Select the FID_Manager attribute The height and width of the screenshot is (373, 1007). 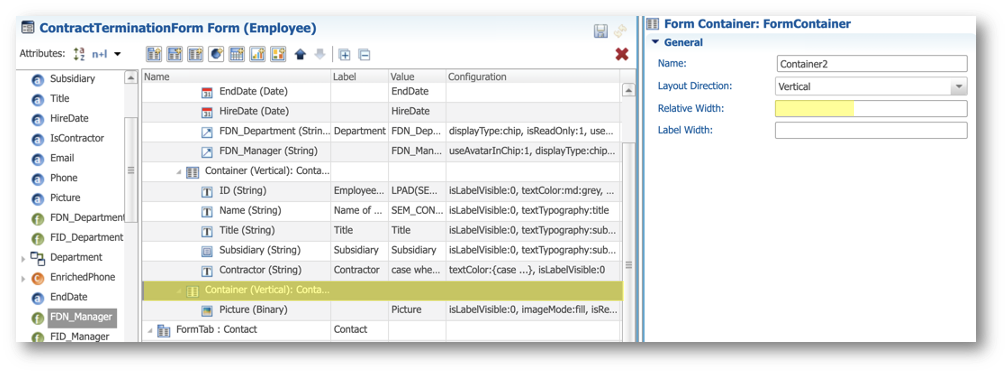(x=79, y=336)
